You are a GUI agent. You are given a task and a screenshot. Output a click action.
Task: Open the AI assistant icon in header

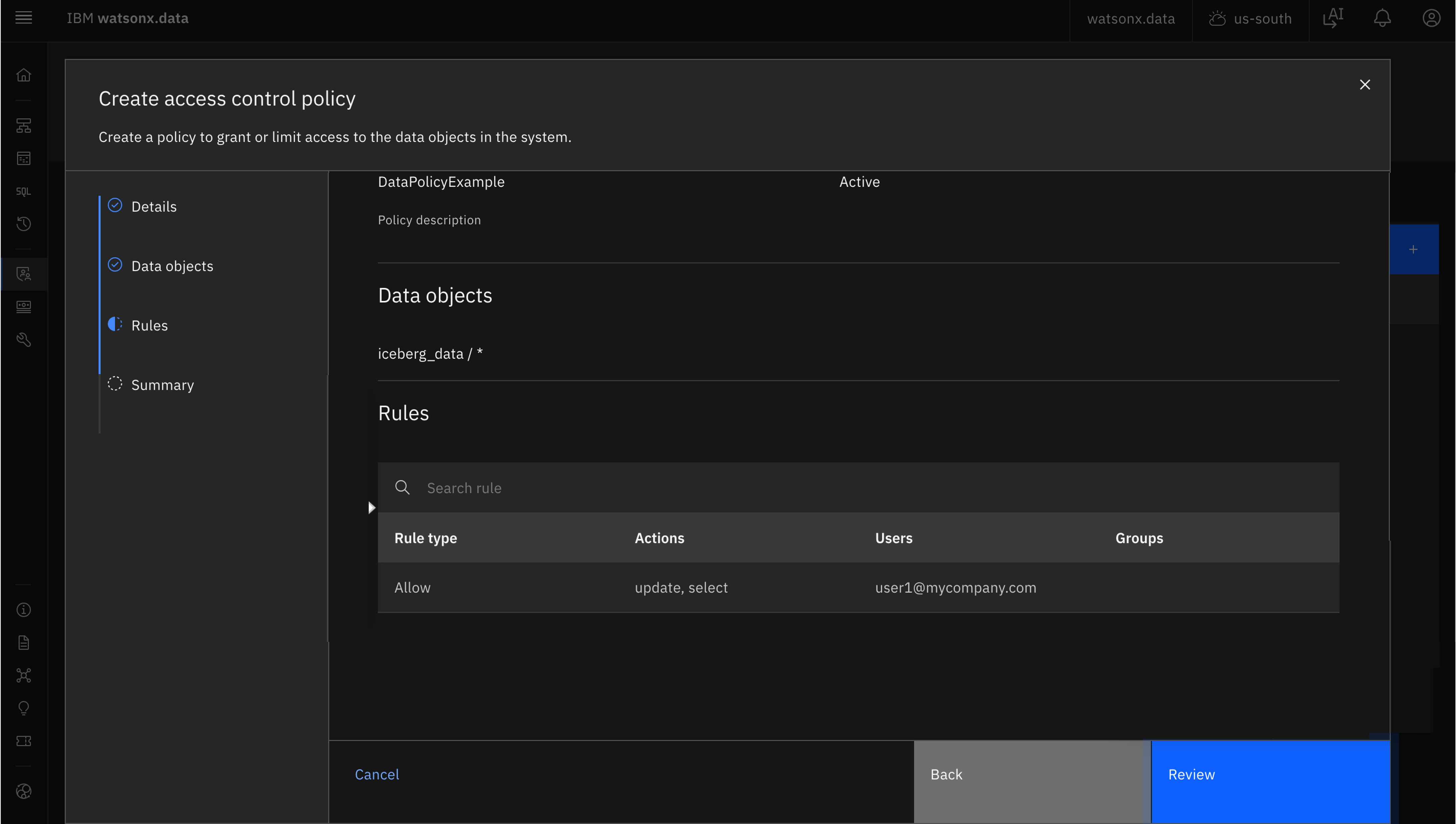coord(1333,18)
